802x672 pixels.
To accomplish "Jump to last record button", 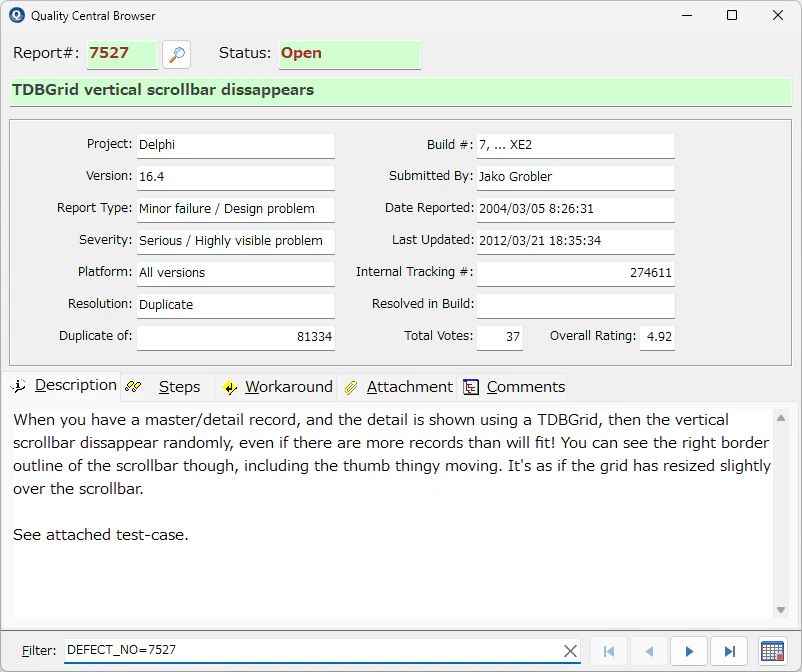I will tap(729, 651).
